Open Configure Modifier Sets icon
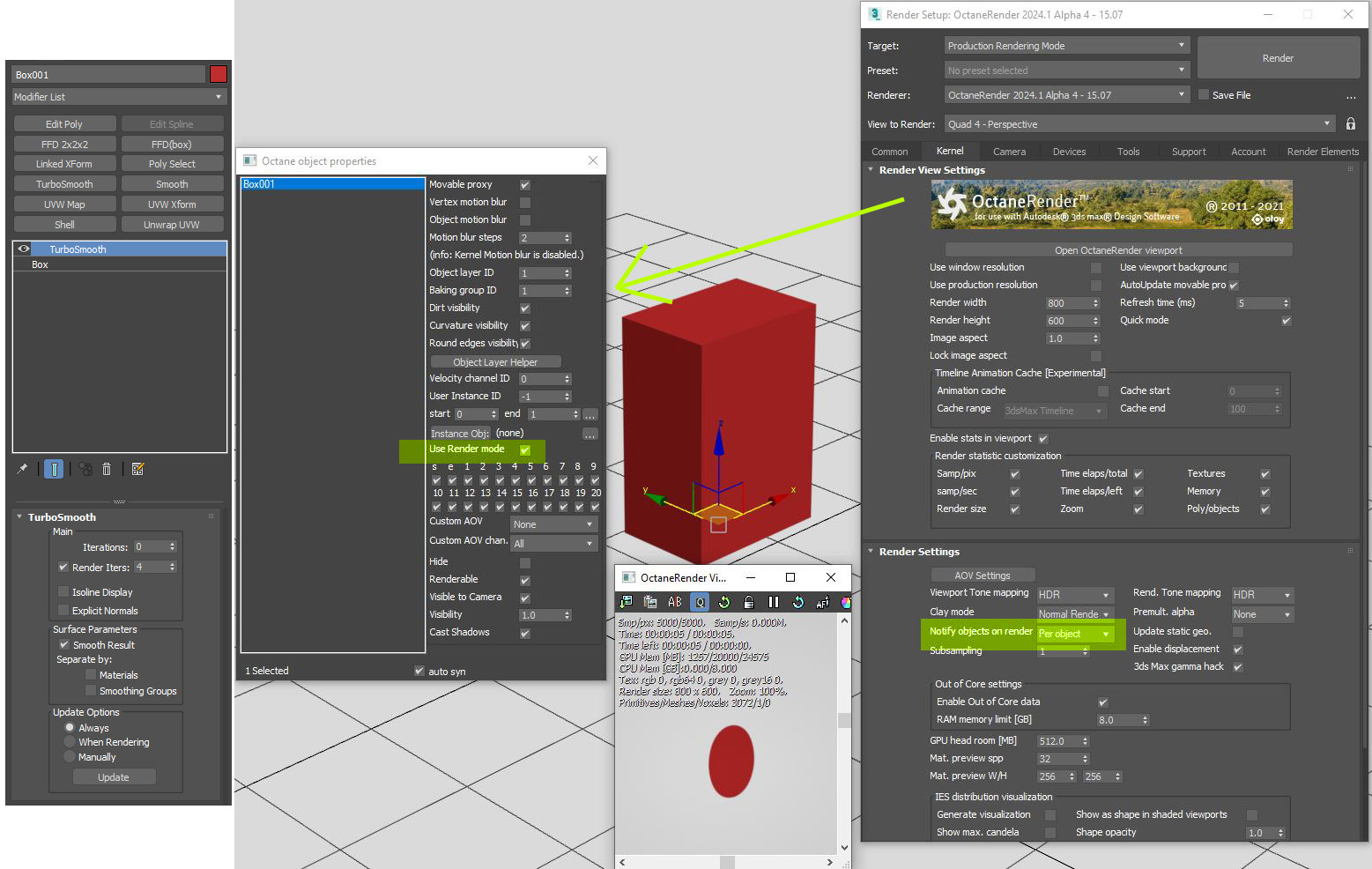Image resolution: width=1372 pixels, height=869 pixels. click(x=137, y=469)
